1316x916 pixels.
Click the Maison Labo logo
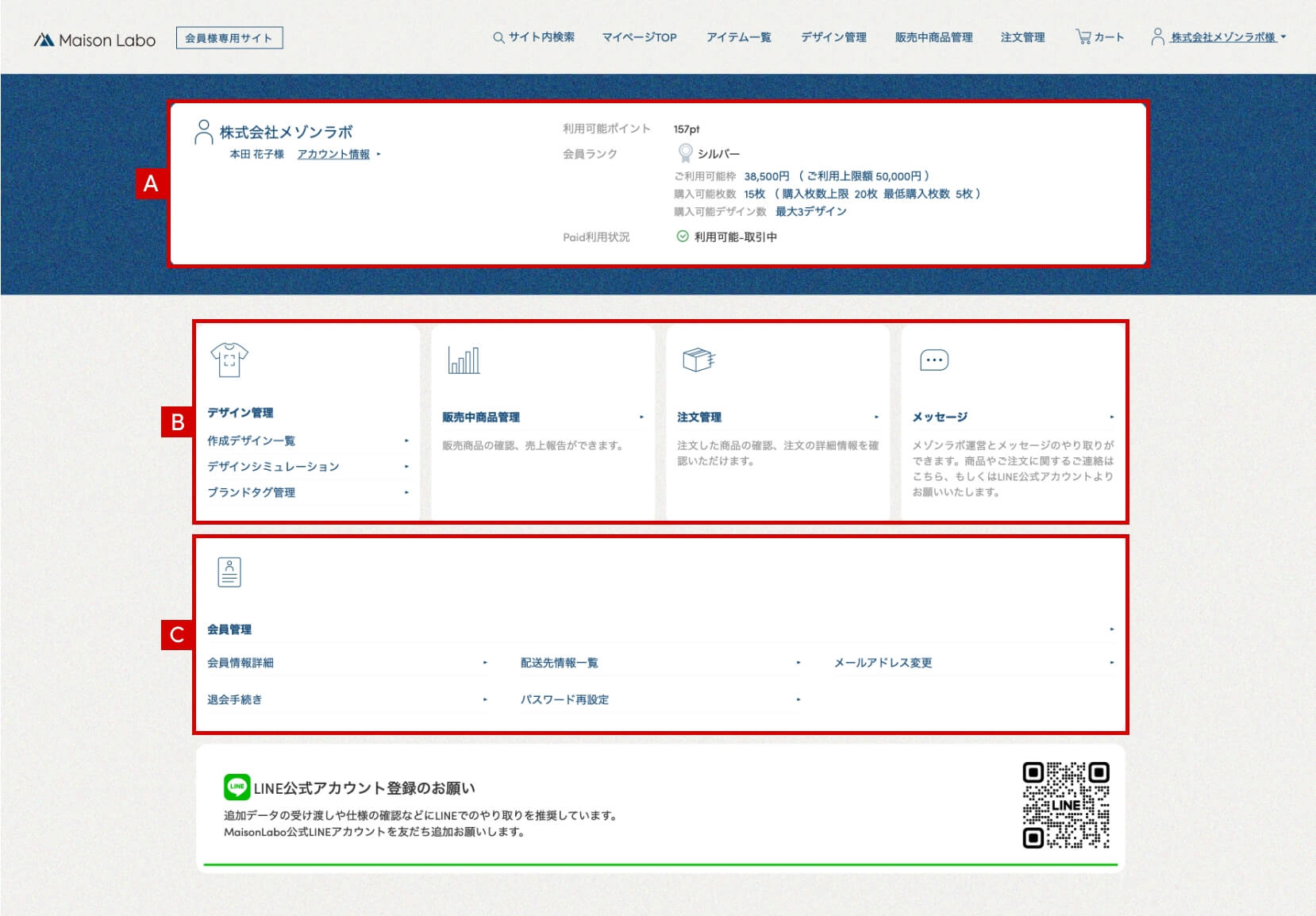(94, 40)
